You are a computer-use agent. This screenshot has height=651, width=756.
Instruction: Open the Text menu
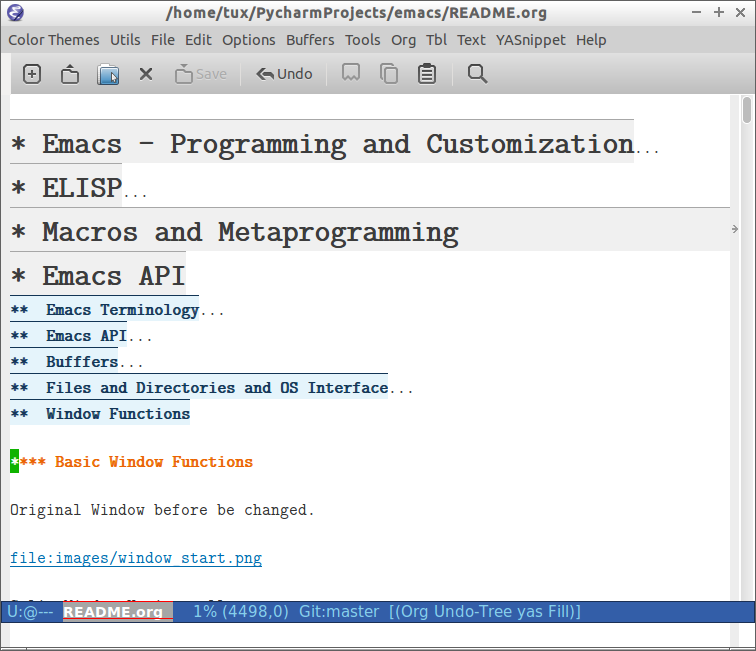(471, 40)
